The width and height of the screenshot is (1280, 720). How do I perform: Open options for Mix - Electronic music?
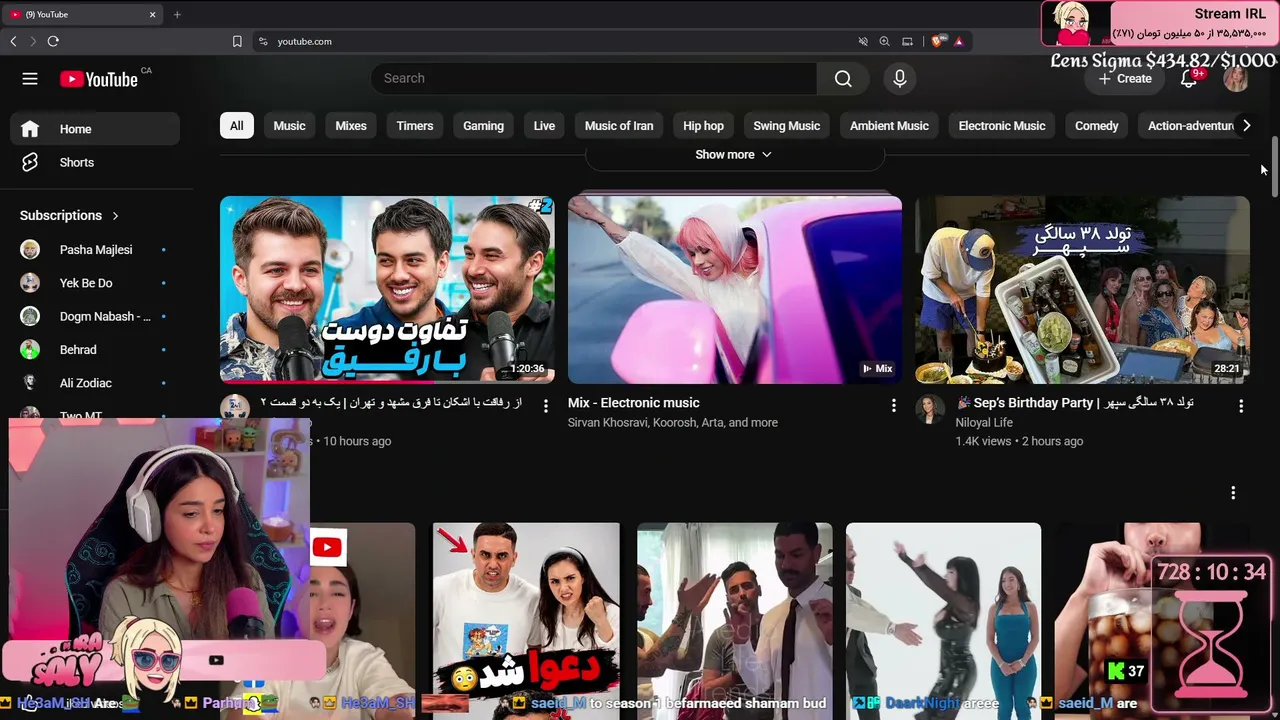point(893,406)
